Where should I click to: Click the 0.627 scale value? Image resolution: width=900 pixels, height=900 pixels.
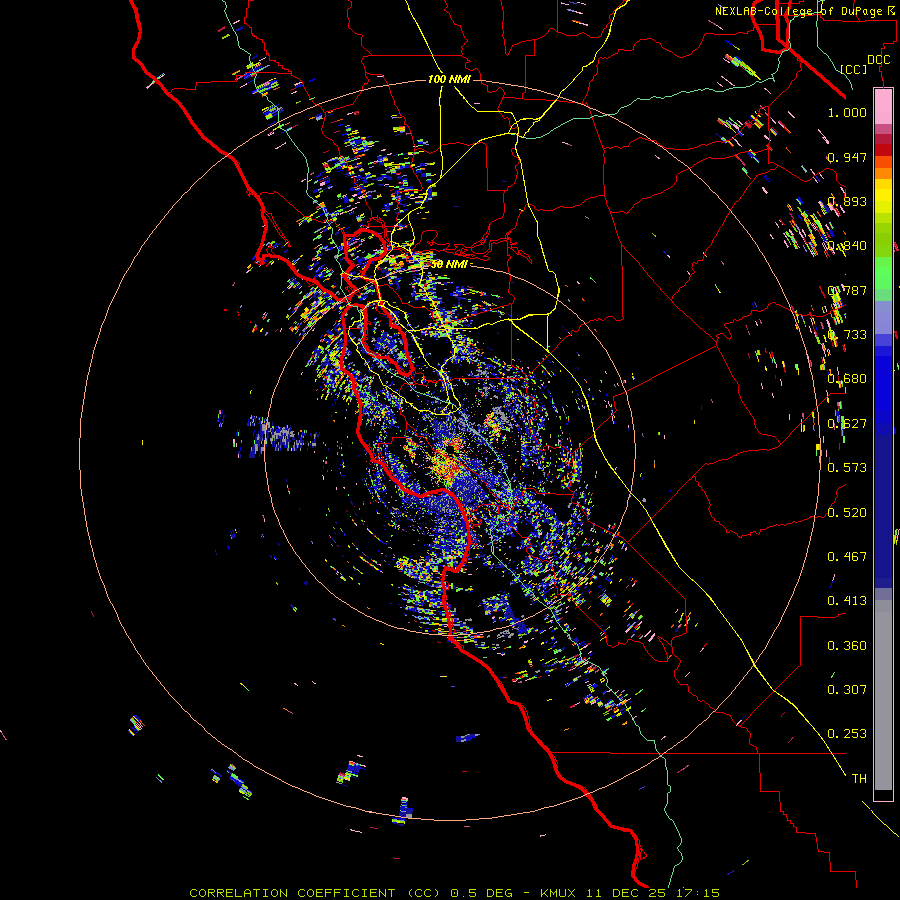coord(847,424)
